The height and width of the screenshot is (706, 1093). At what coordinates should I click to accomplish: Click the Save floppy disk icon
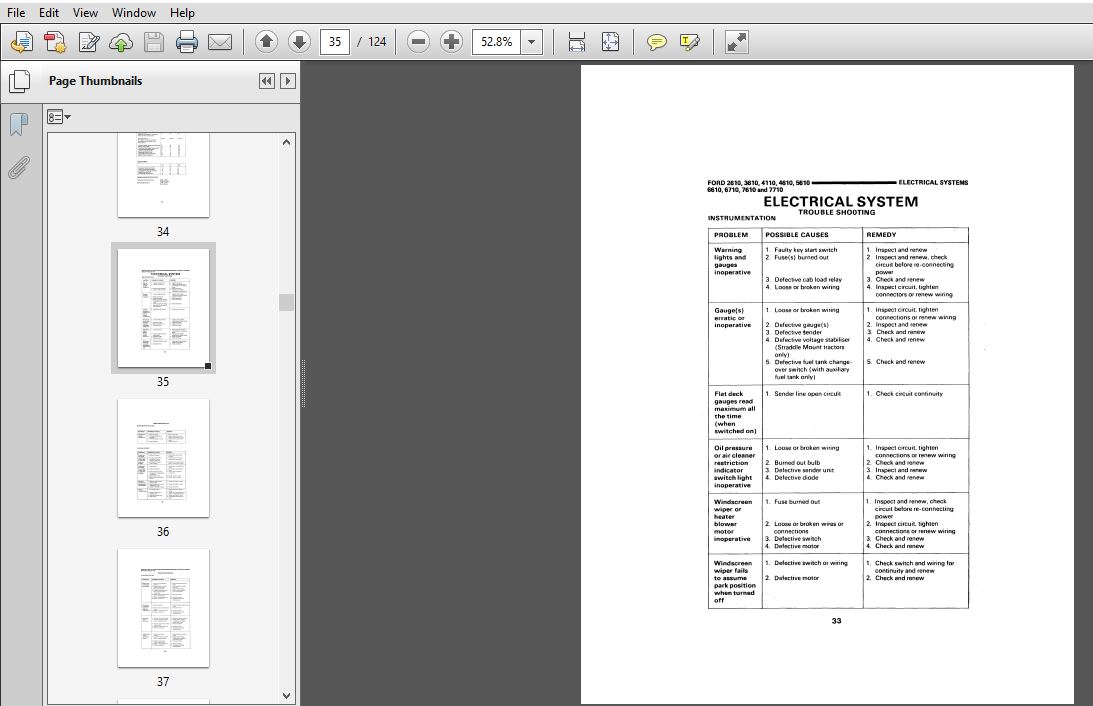tap(154, 42)
